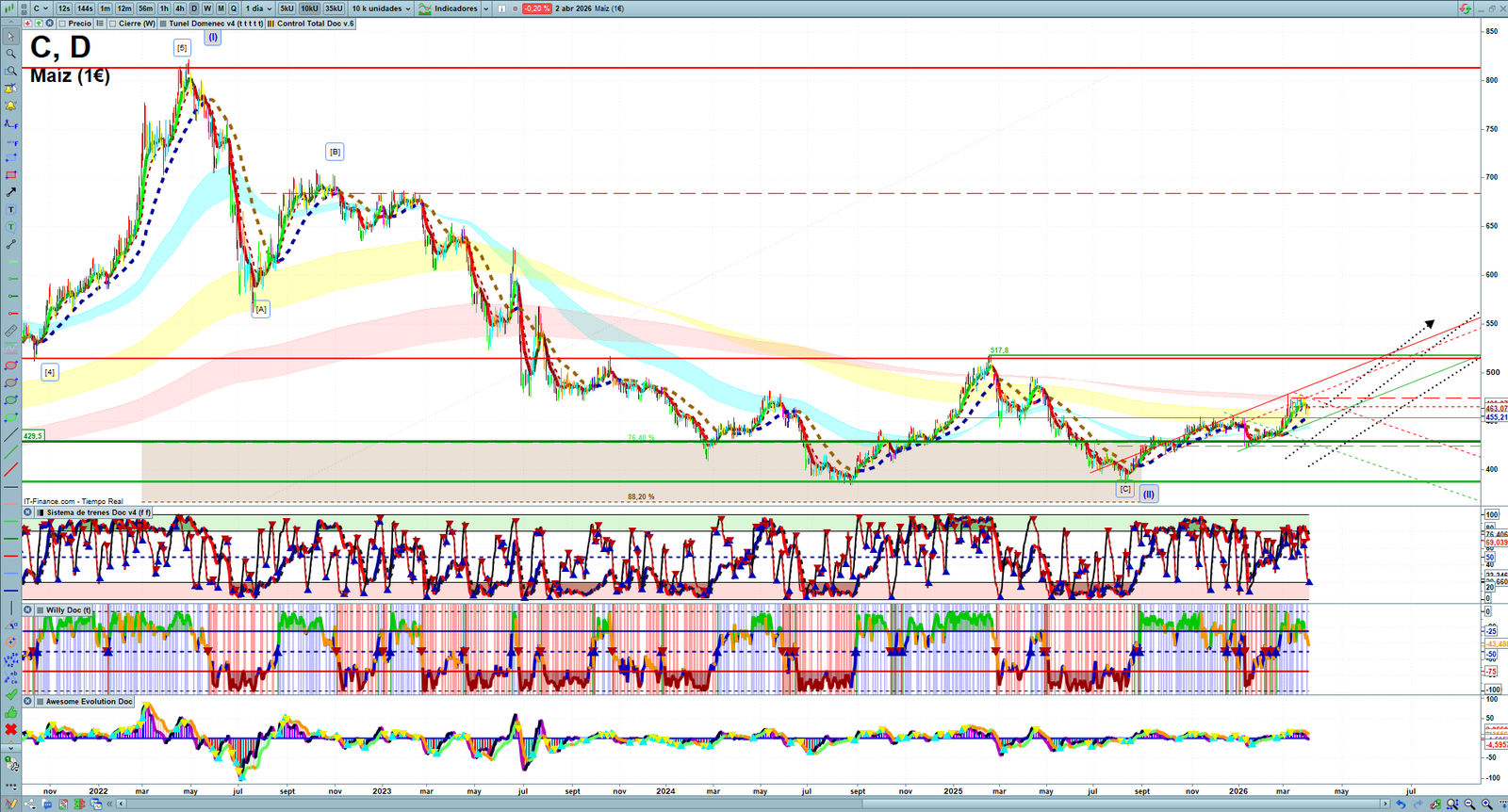Switch to the 4h timeframe
This screenshot has height=812, width=1508.
[x=179, y=8]
